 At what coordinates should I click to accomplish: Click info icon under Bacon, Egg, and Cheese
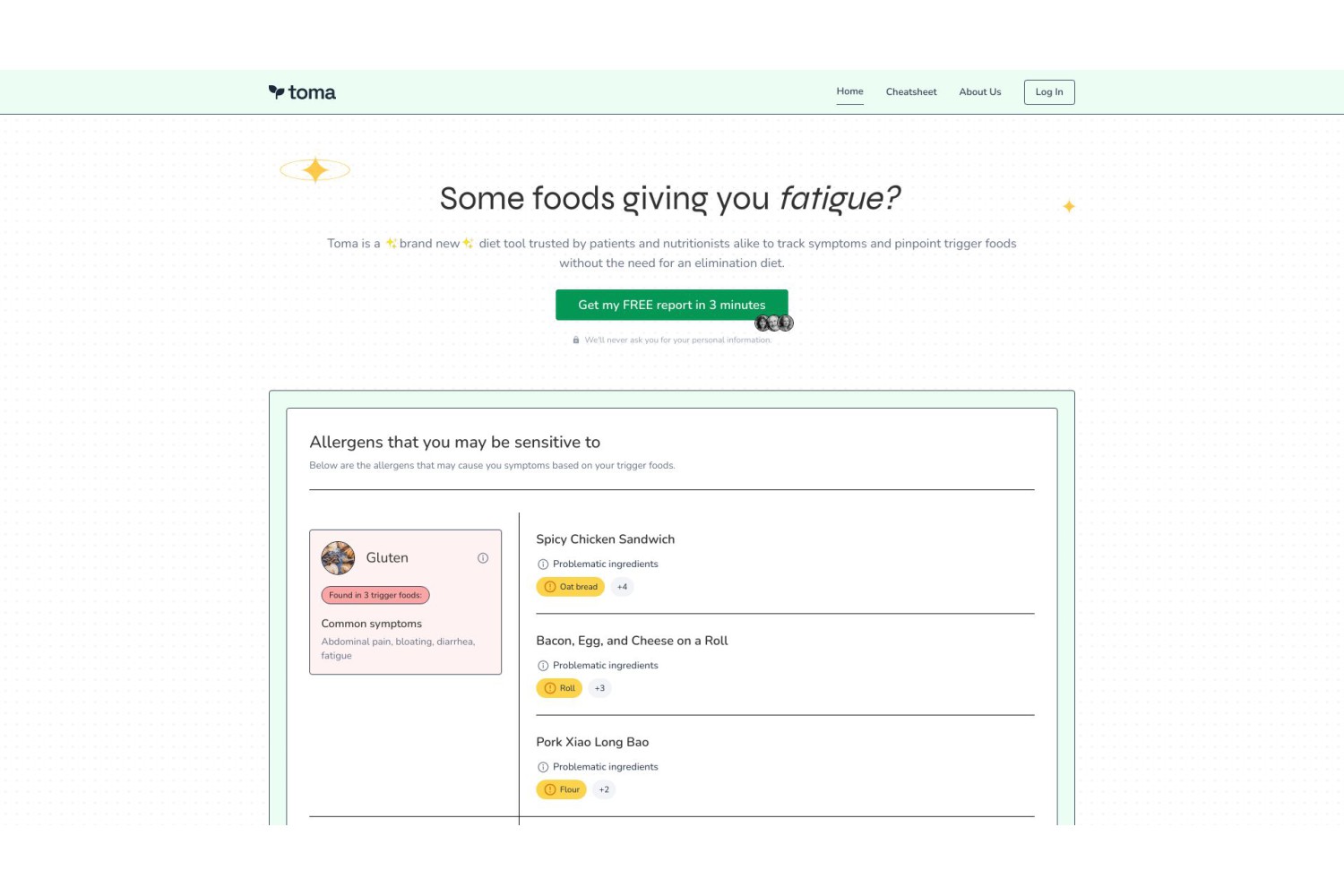(543, 666)
